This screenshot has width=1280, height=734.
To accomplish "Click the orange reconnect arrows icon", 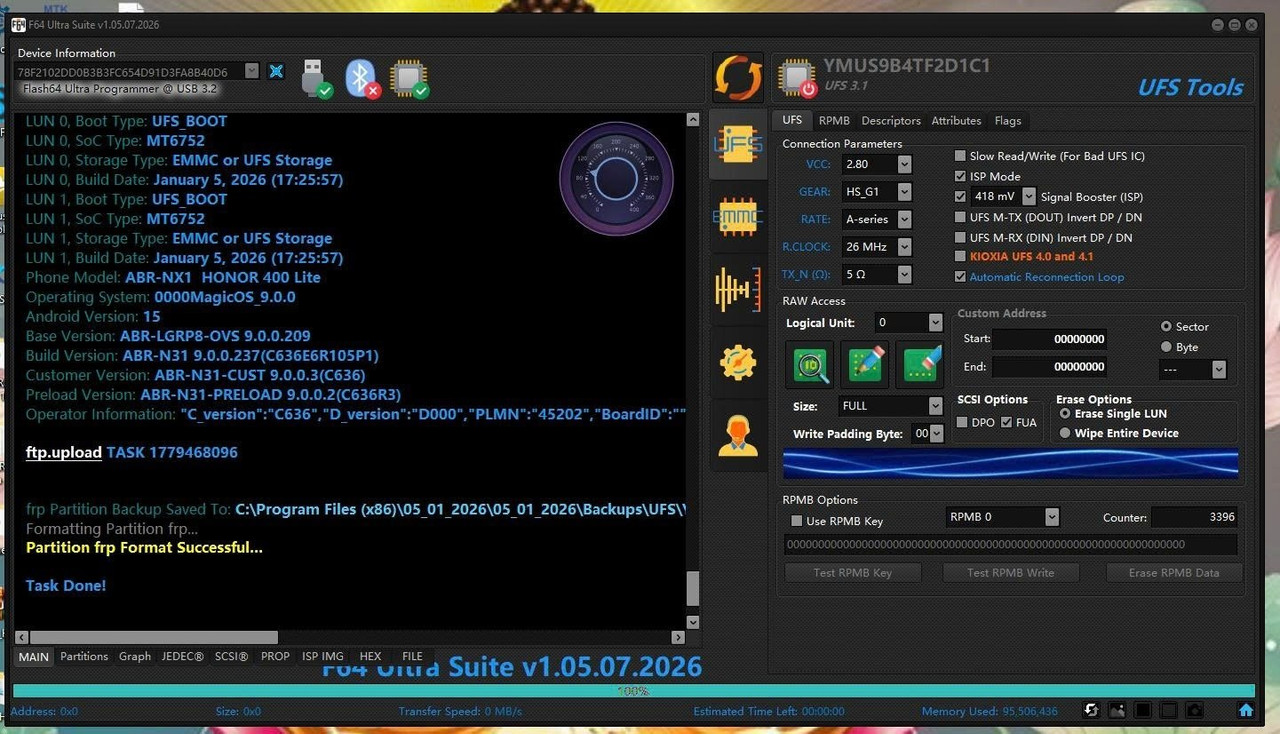I will pyautogui.click(x=738, y=78).
